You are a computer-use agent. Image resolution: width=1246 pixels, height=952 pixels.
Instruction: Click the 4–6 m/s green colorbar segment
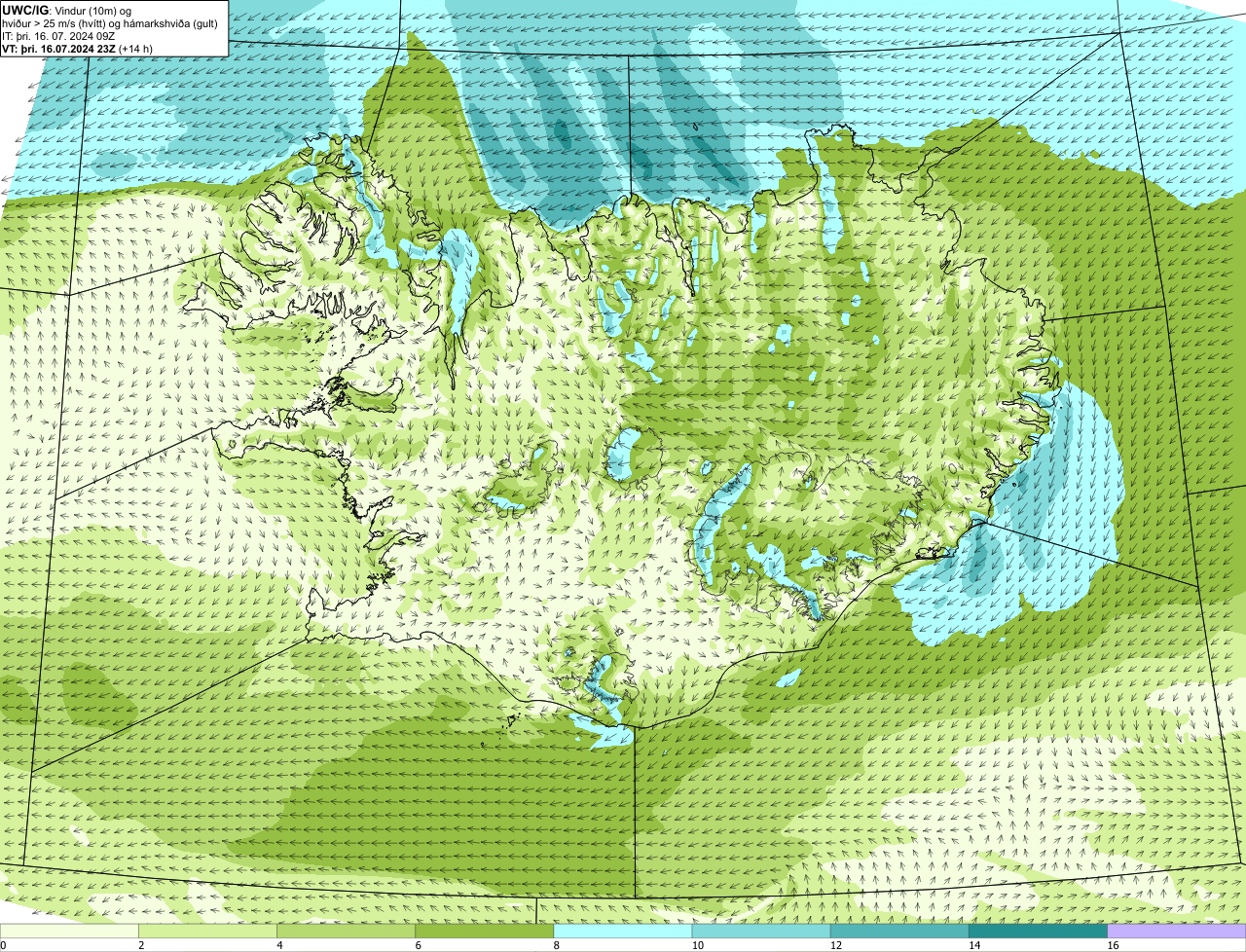pyautogui.click(x=347, y=932)
